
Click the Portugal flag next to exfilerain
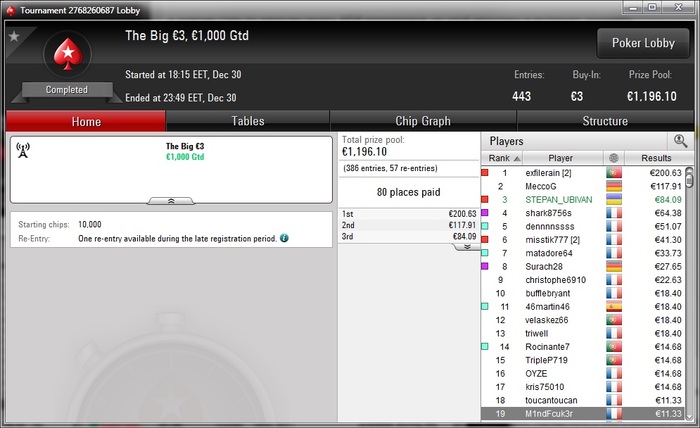tap(614, 173)
